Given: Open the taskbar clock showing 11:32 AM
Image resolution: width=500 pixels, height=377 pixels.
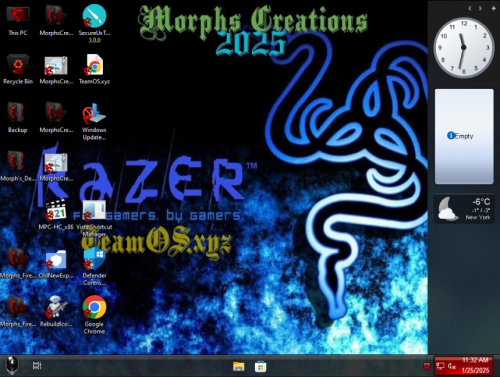Looking at the screenshot, I should click(475, 365).
